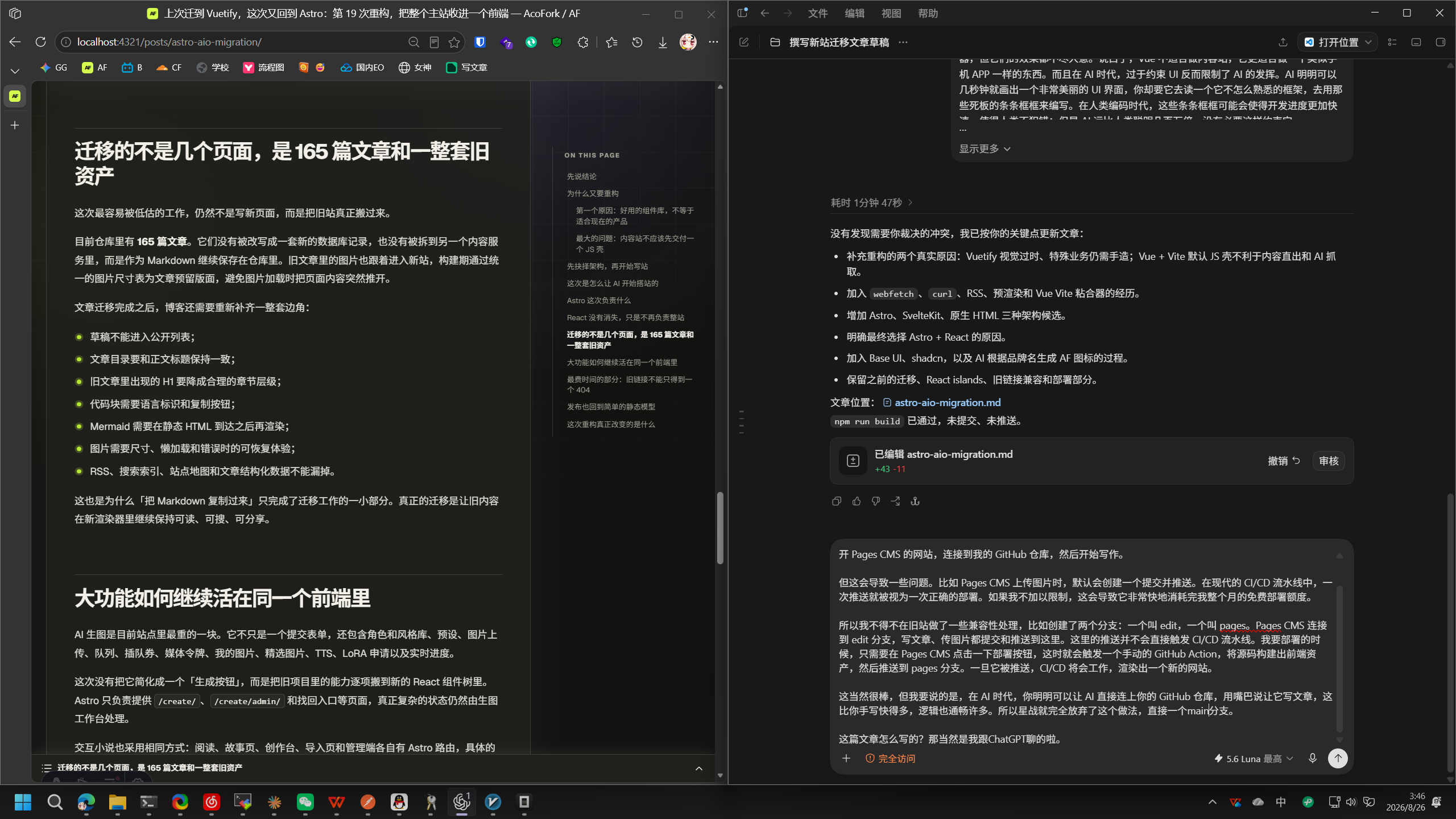Open the 5.6 Luna 最高 model selector

[x=1254, y=759]
